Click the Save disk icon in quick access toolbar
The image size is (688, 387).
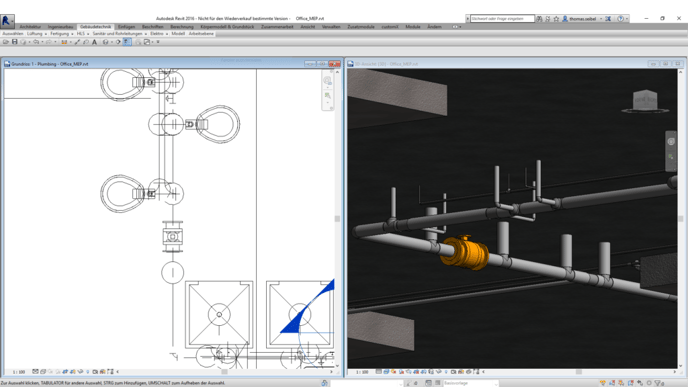click(14, 42)
